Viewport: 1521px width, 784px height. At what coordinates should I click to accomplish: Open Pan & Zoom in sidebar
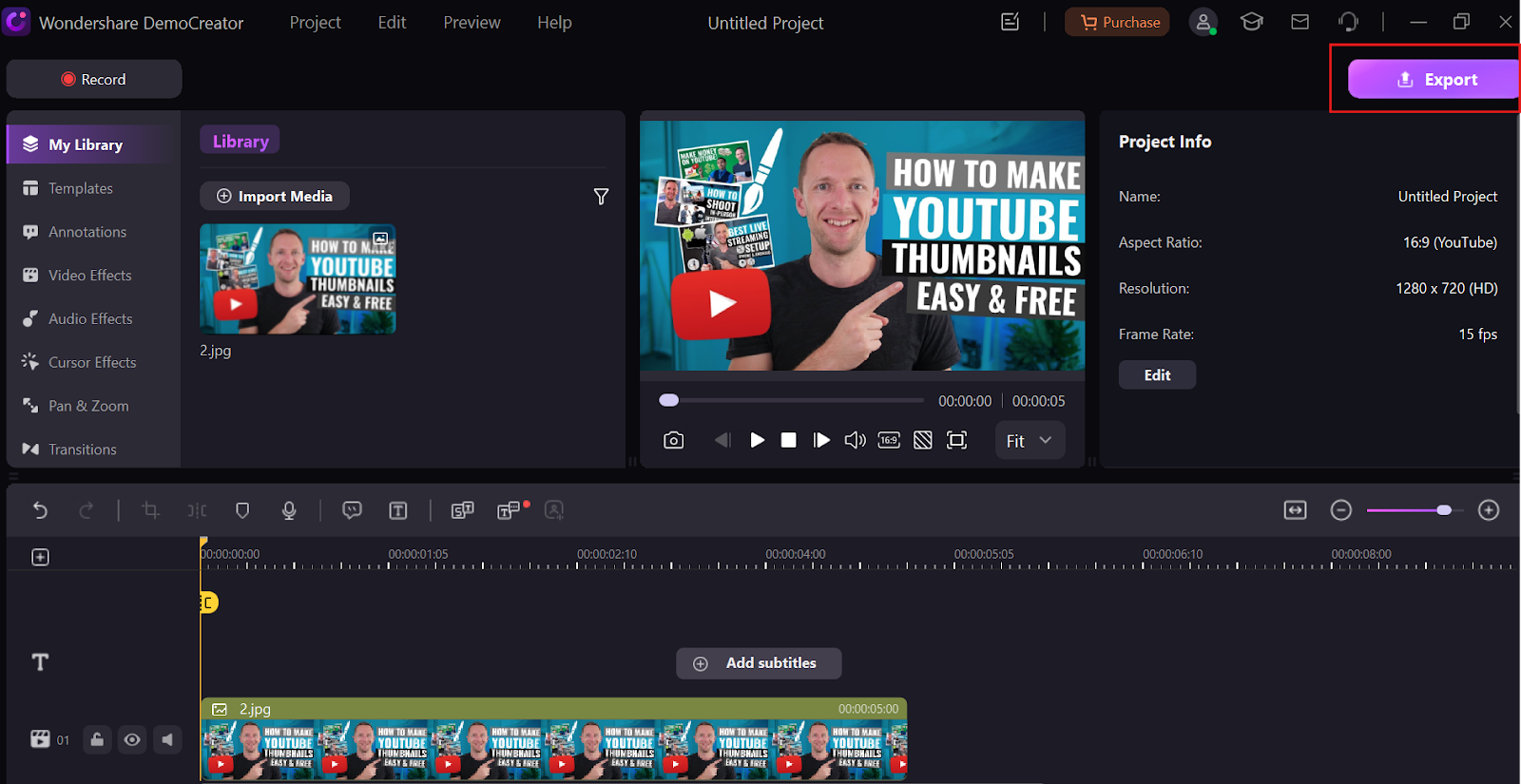(x=93, y=406)
